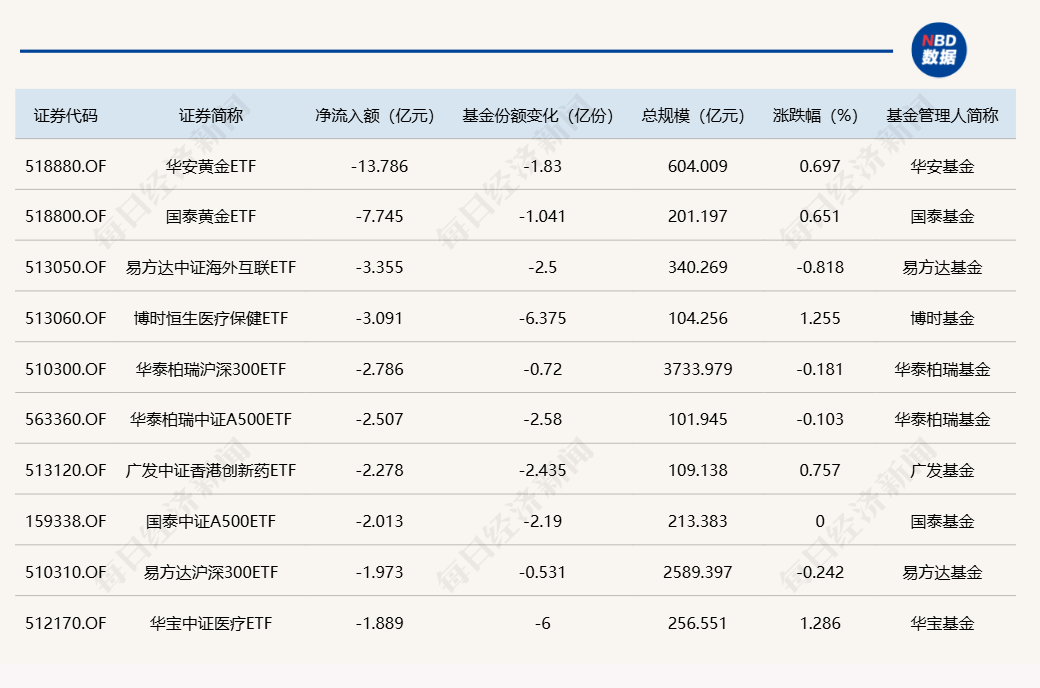The height and width of the screenshot is (688, 1040).
Task: Click total scale value 340.269
Action: 698,267
